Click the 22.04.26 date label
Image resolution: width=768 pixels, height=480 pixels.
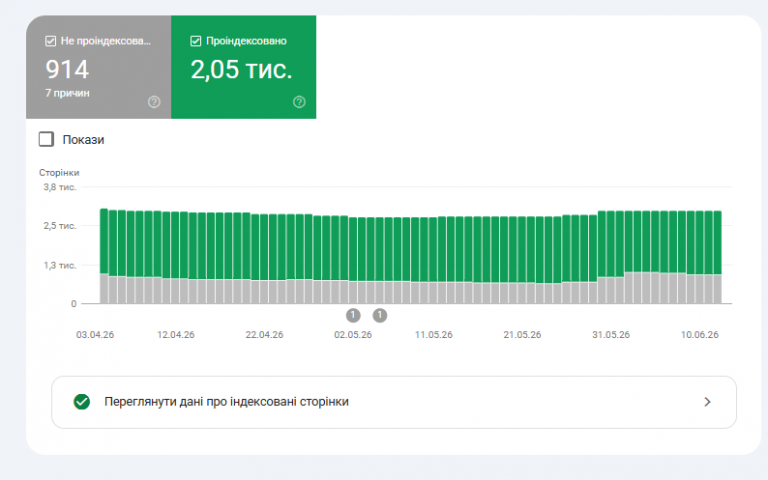coord(264,335)
